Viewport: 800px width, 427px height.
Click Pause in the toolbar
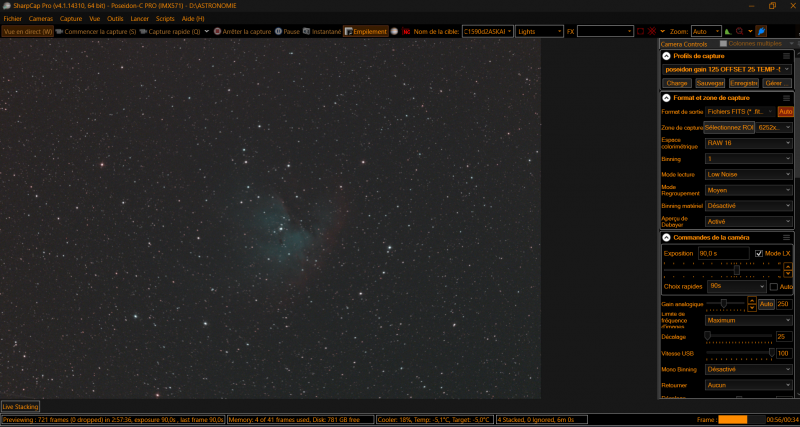[287, 31]
